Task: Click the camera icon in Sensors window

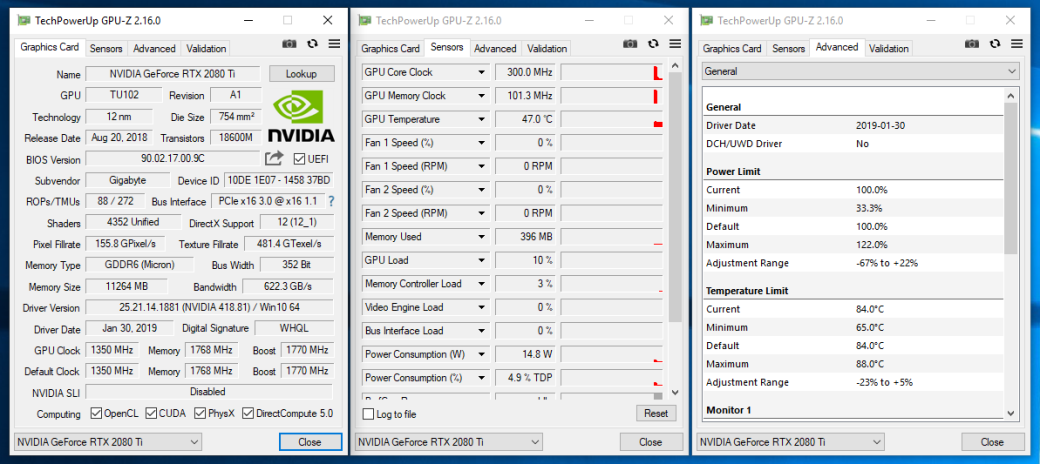Action: click(x=630, y=44)
